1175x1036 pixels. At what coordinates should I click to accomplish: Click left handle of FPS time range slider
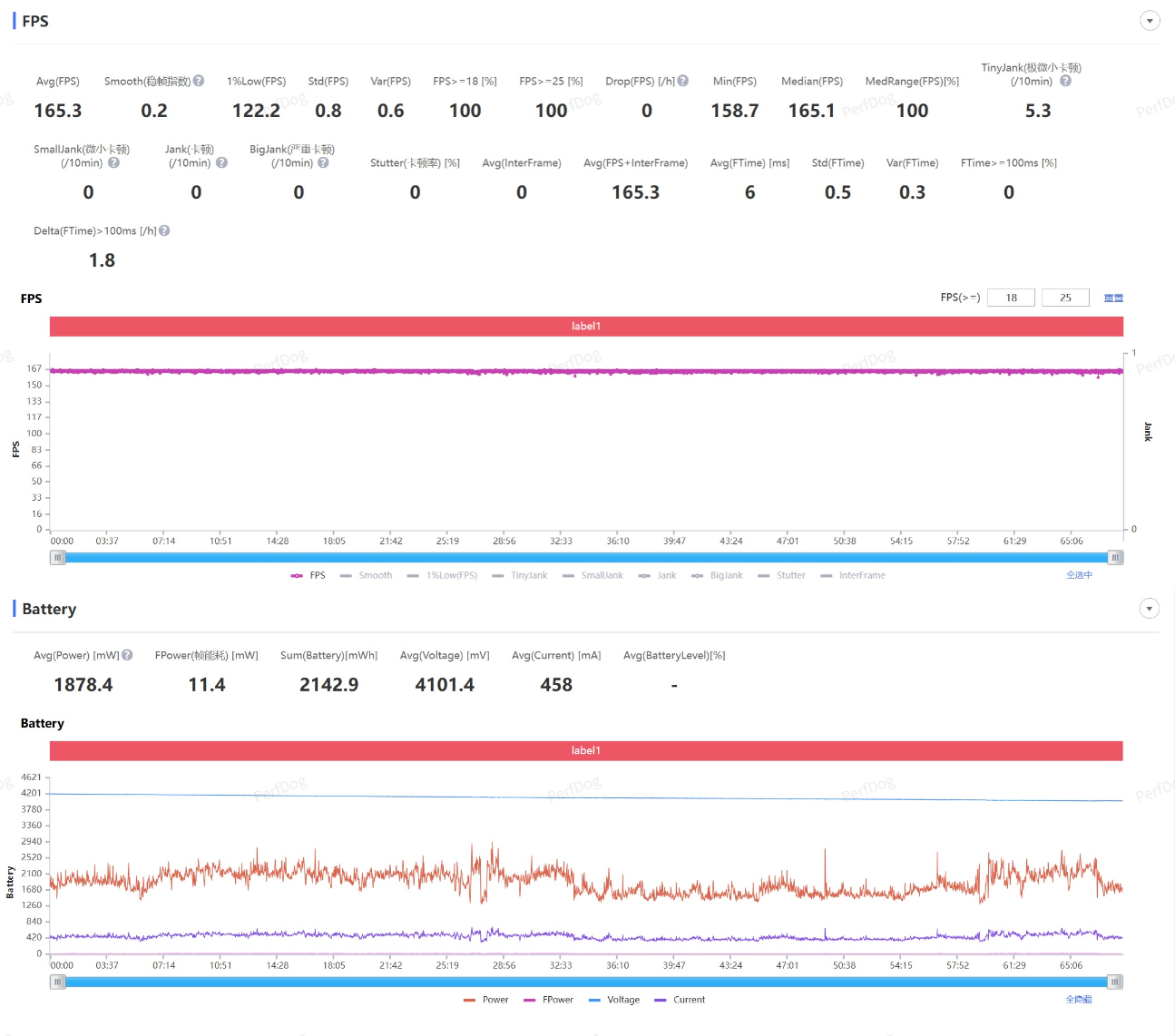[x=58, y=557]
